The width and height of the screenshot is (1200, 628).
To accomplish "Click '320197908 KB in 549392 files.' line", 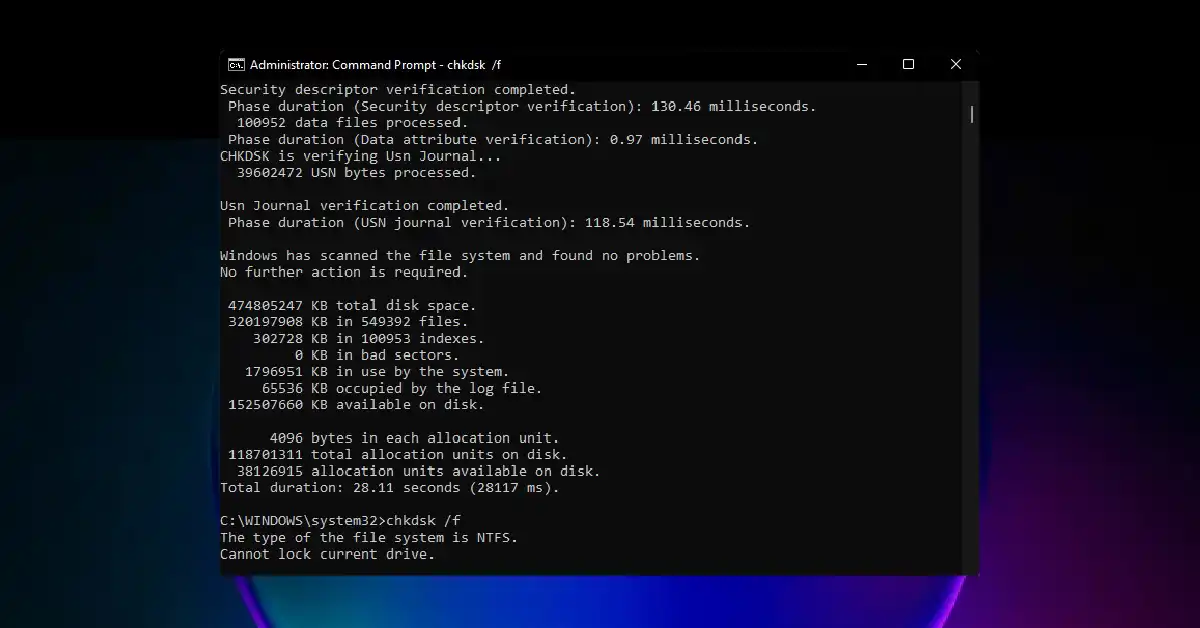I will click(x=348, y=322).
